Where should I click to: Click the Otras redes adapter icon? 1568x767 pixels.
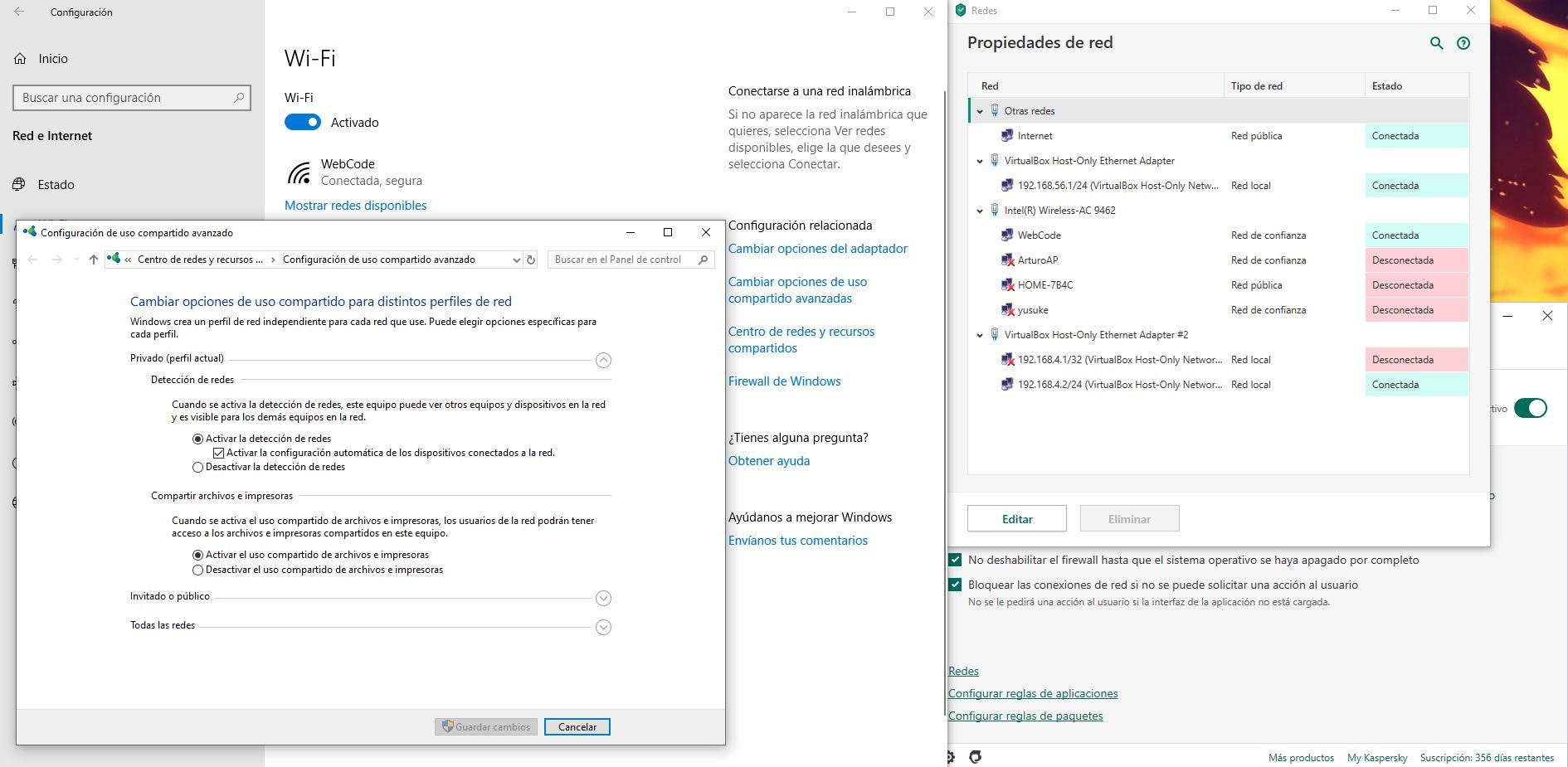click(995, 111)
